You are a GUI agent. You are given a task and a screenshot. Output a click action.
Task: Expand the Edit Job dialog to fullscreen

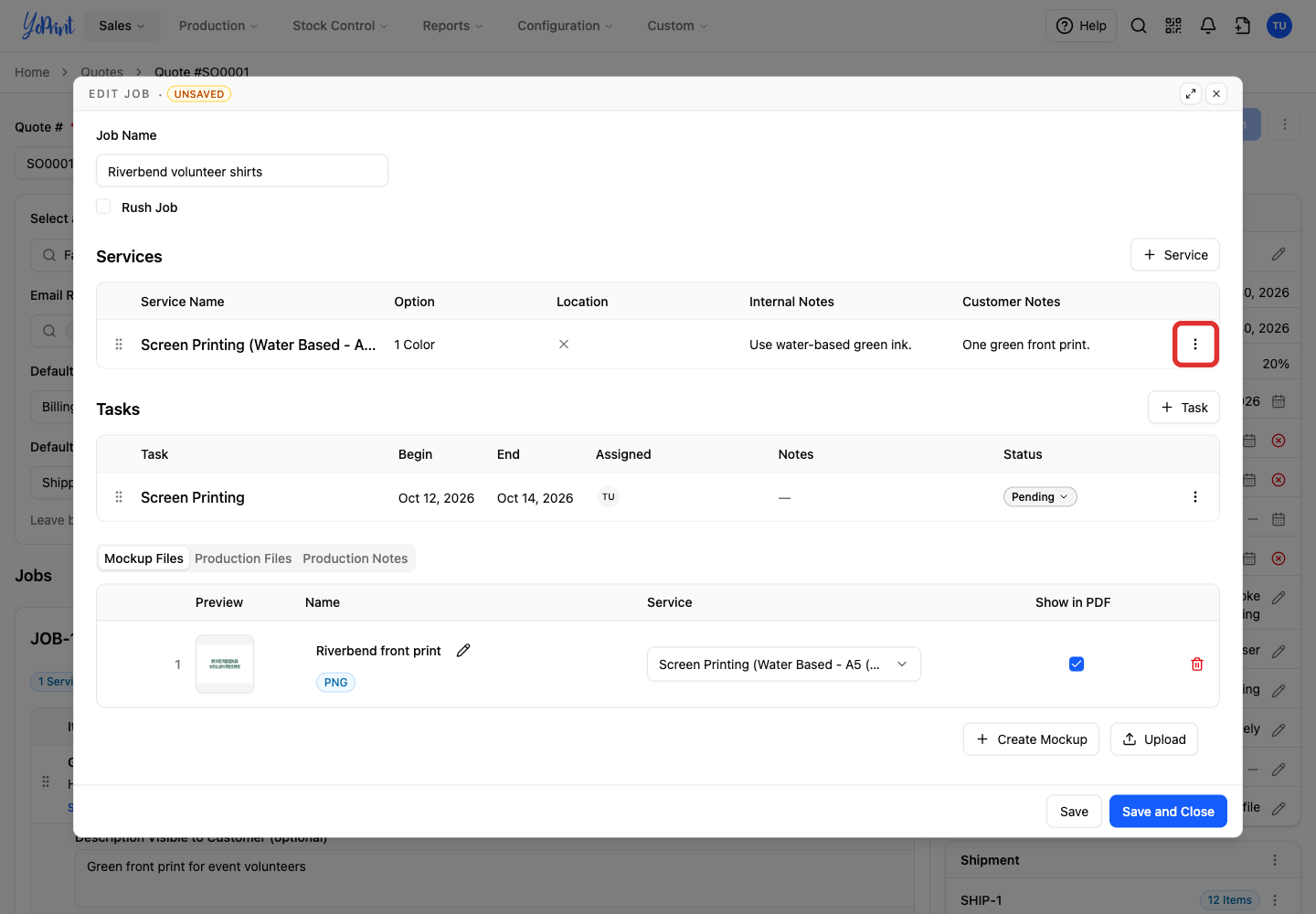(1191, 93)
